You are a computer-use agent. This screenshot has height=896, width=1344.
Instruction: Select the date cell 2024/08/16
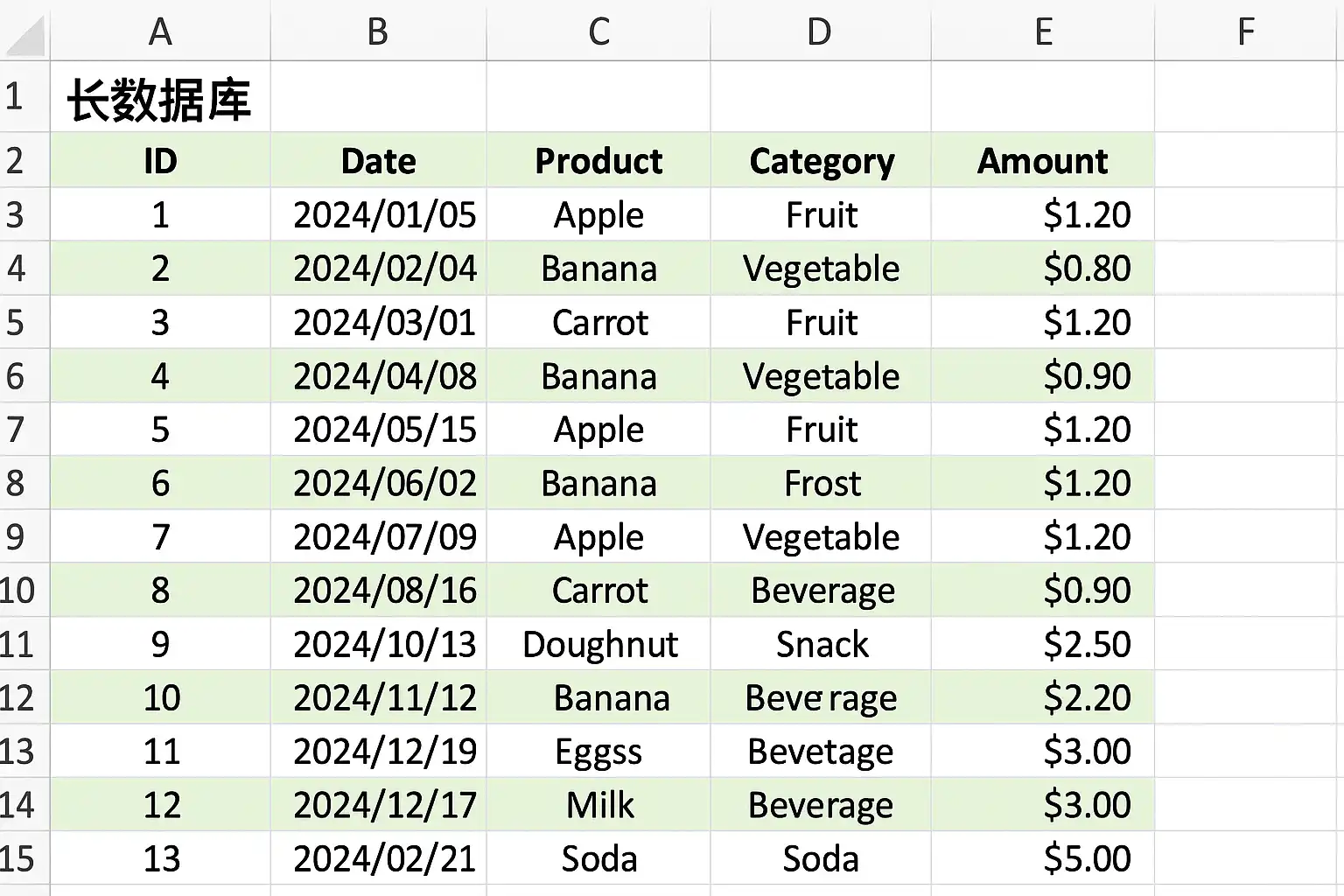pos(379,591)
